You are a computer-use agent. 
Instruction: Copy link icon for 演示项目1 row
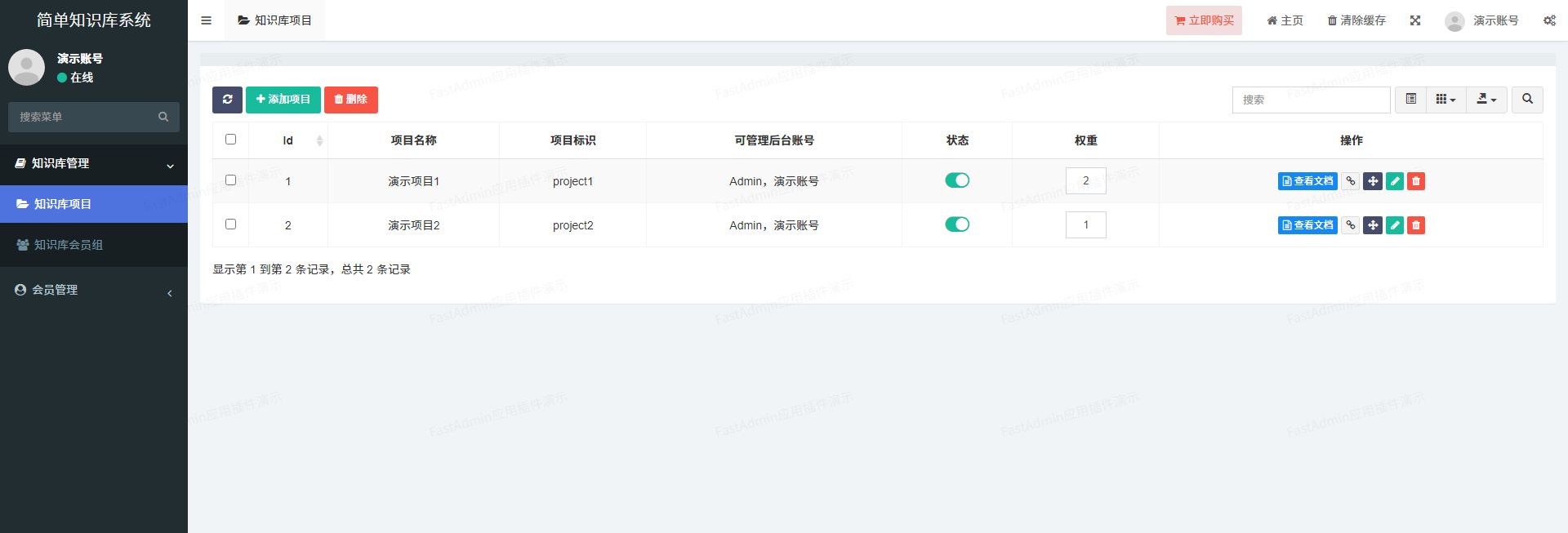pos(1351,181)
